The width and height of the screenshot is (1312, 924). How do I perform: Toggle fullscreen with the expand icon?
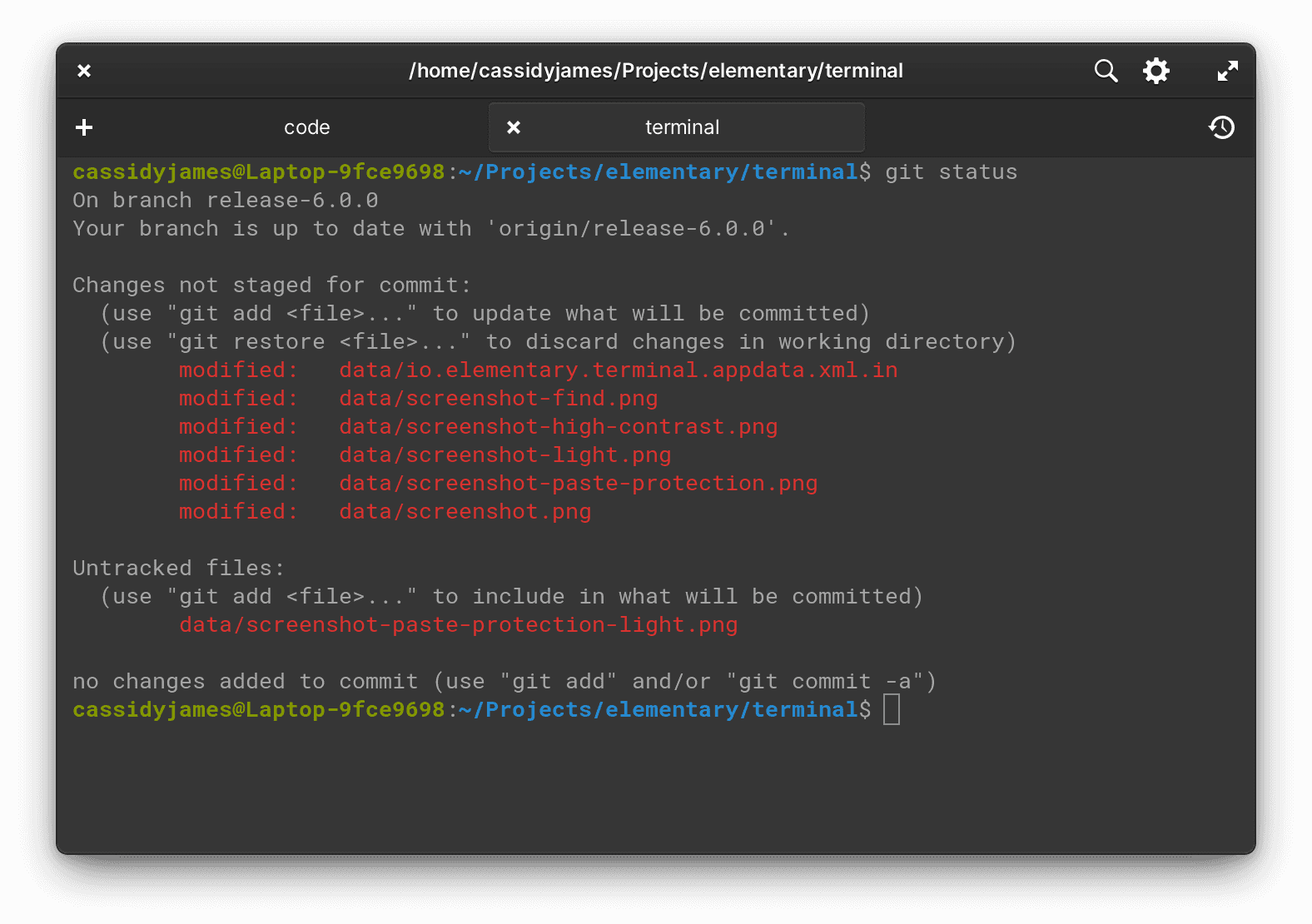1226,71
